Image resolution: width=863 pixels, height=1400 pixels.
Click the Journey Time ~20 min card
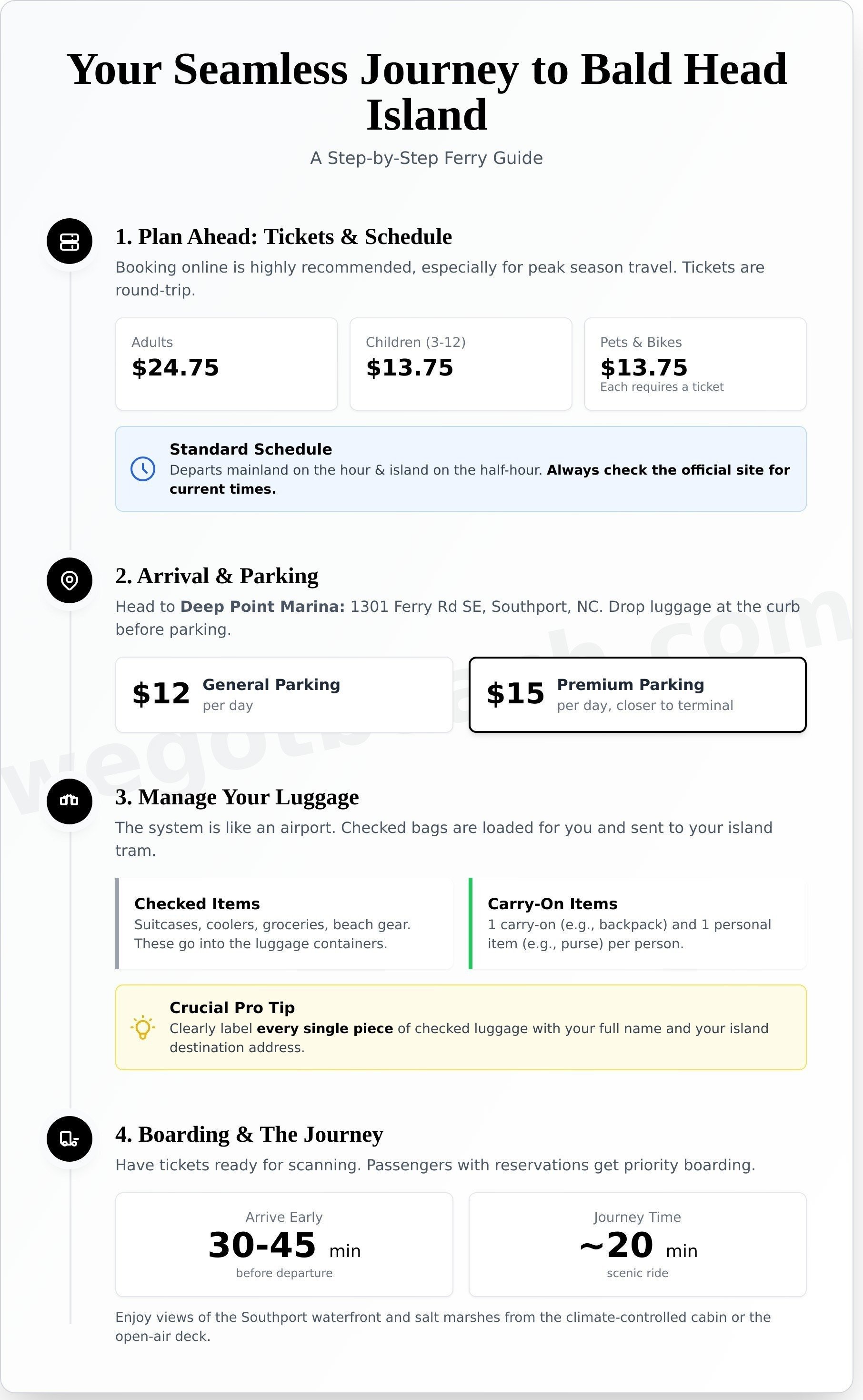click(x=638, y=1244)
